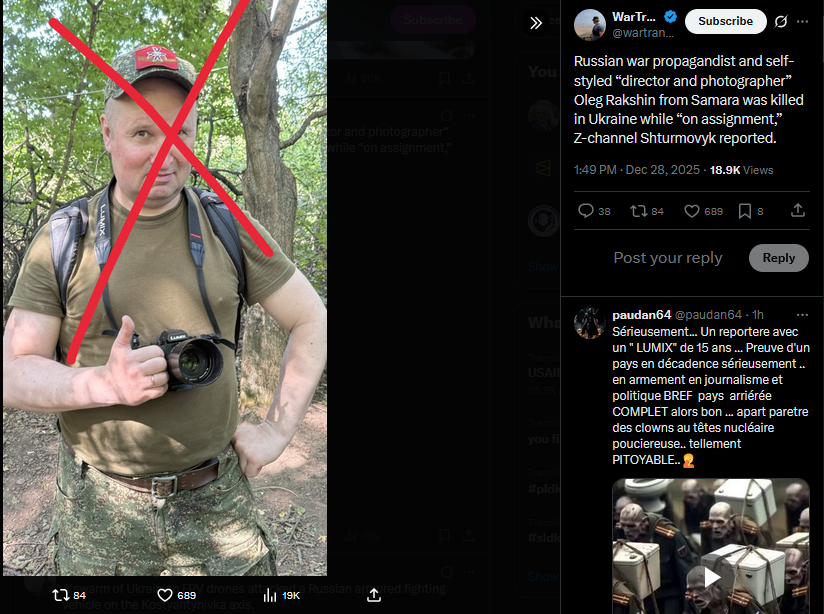This screenshot has height=614, width=824.
Task: Bookmark the post with 8 bookmarks
Action: point(750,211)
